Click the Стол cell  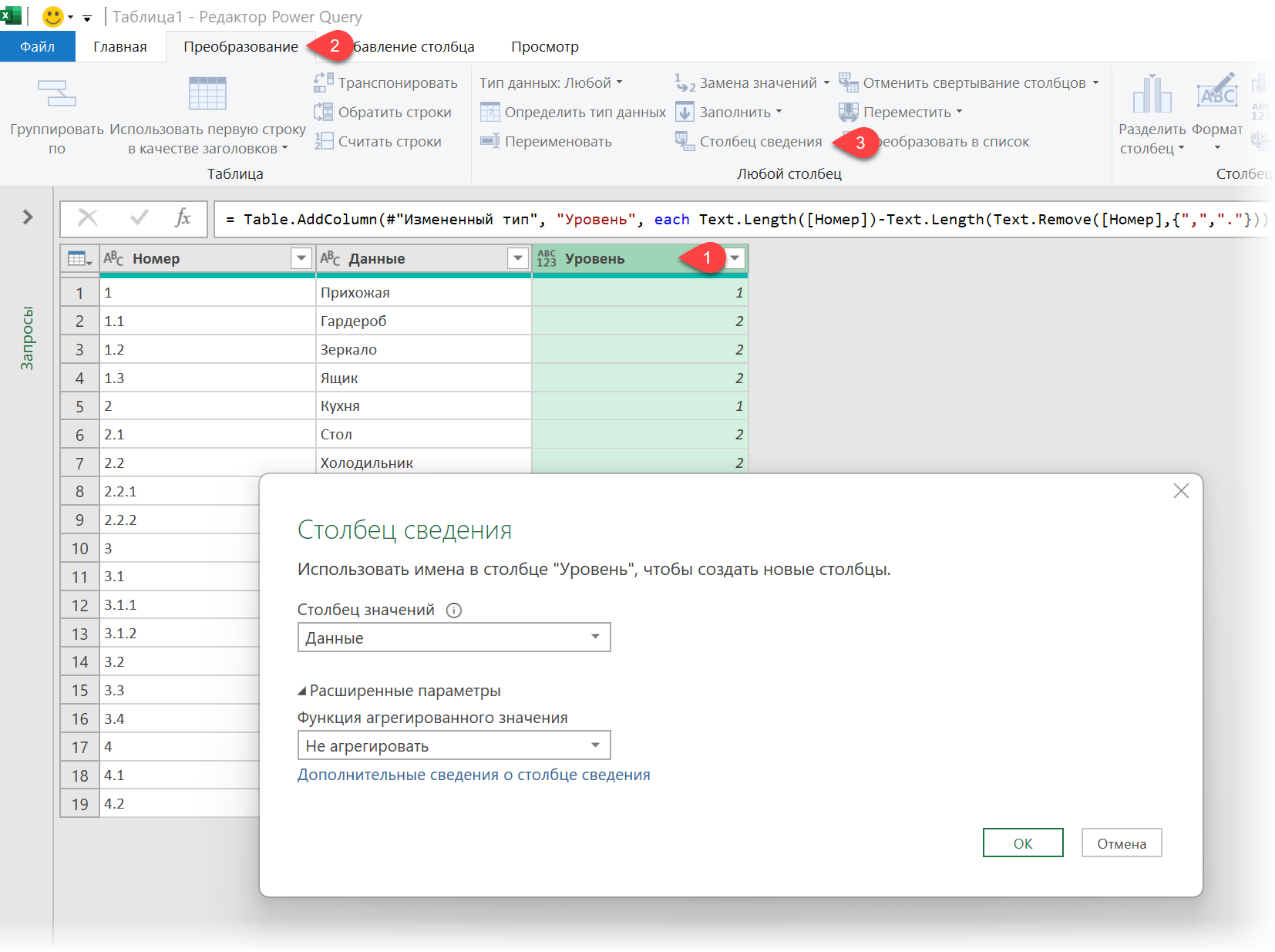[423, 434]
